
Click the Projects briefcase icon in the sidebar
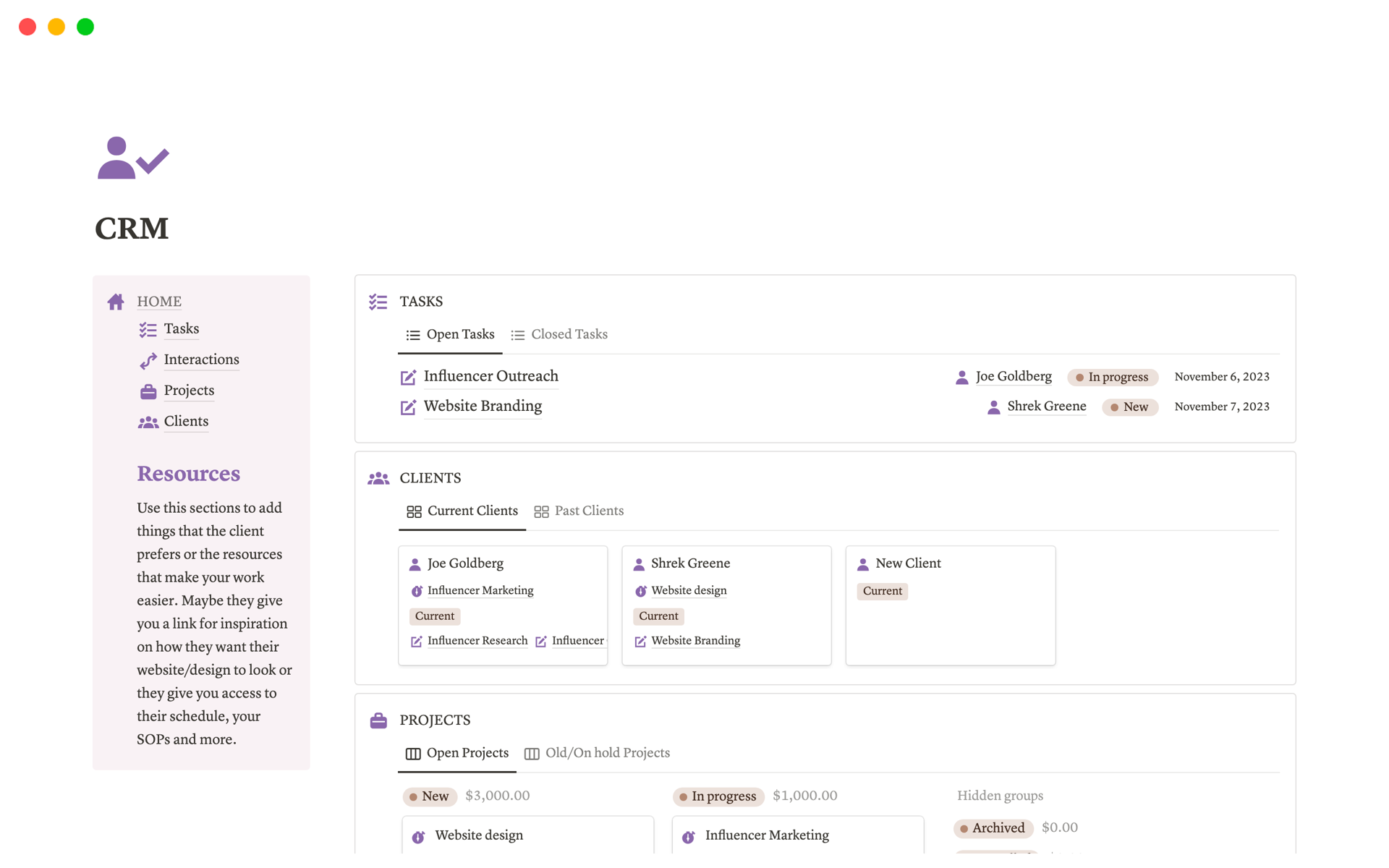(x=148, y=391)
